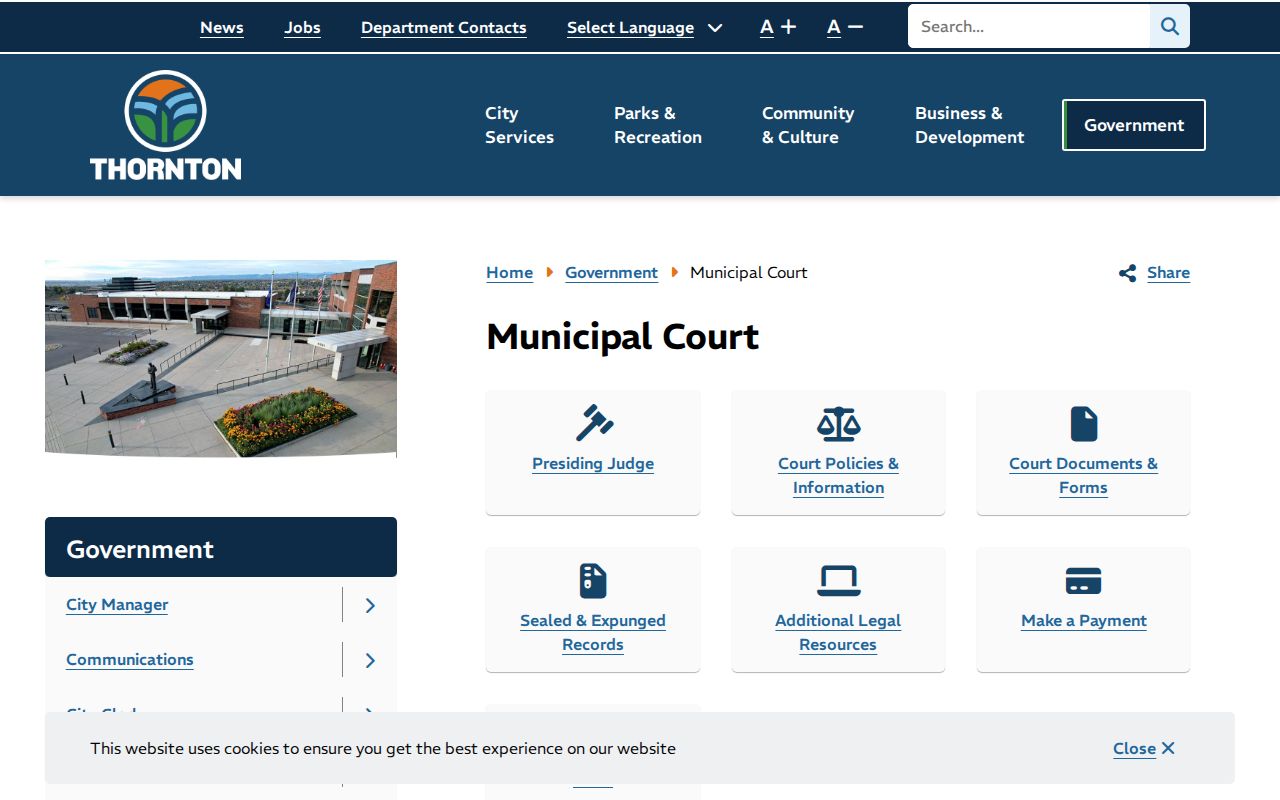Click the Share link

point(1168,273)
